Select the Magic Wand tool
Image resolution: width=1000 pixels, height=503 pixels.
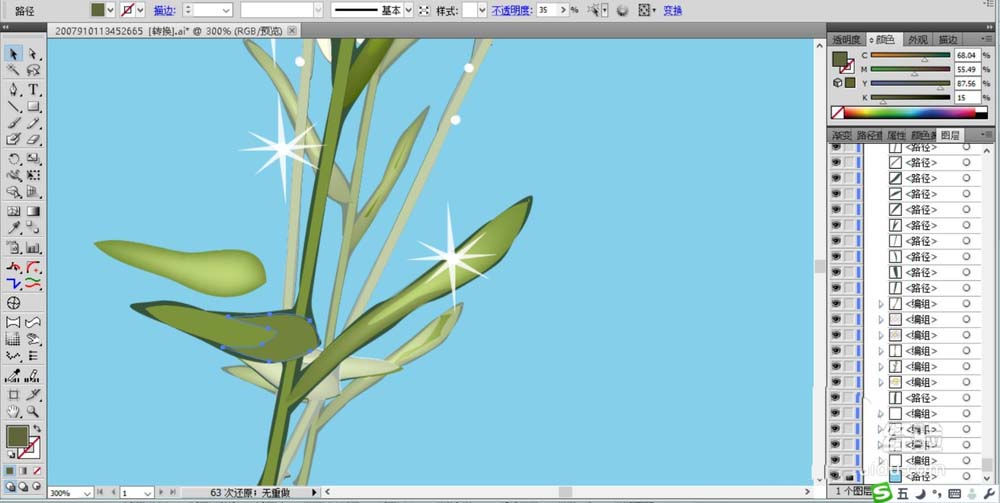pos(13,70)
